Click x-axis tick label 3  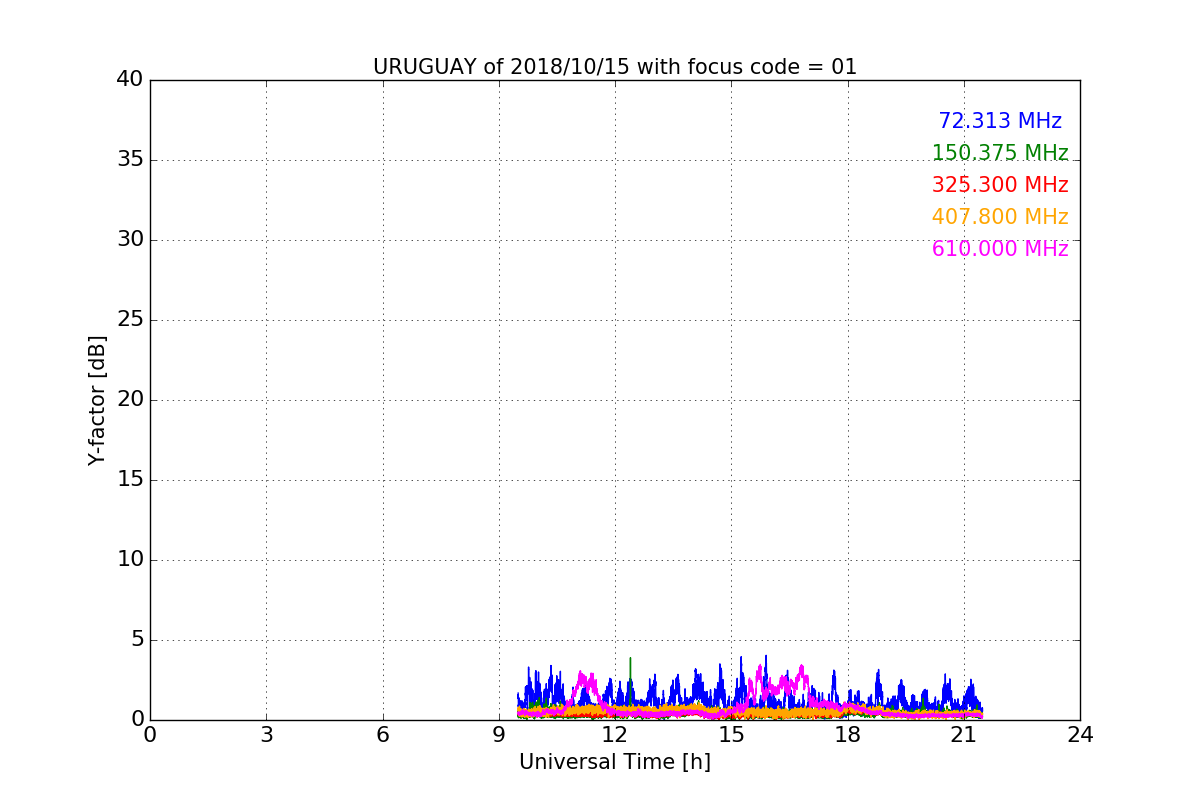coord(266,735)
